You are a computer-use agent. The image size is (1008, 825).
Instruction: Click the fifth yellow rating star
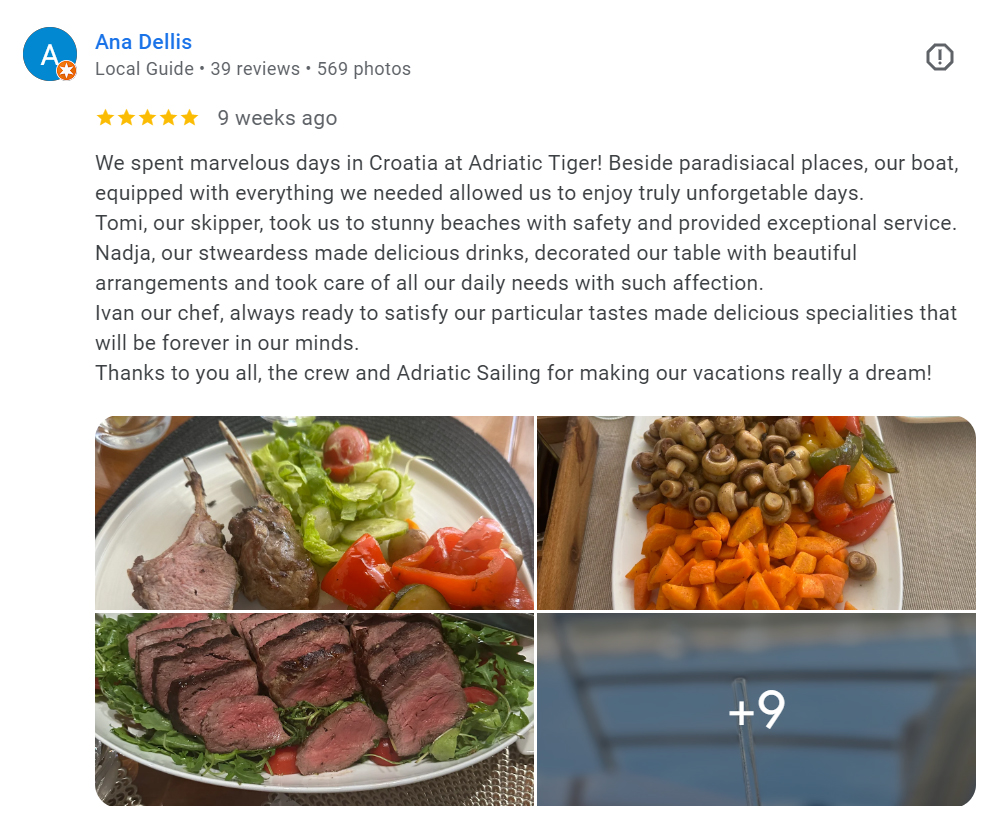[x=189, y=118]
